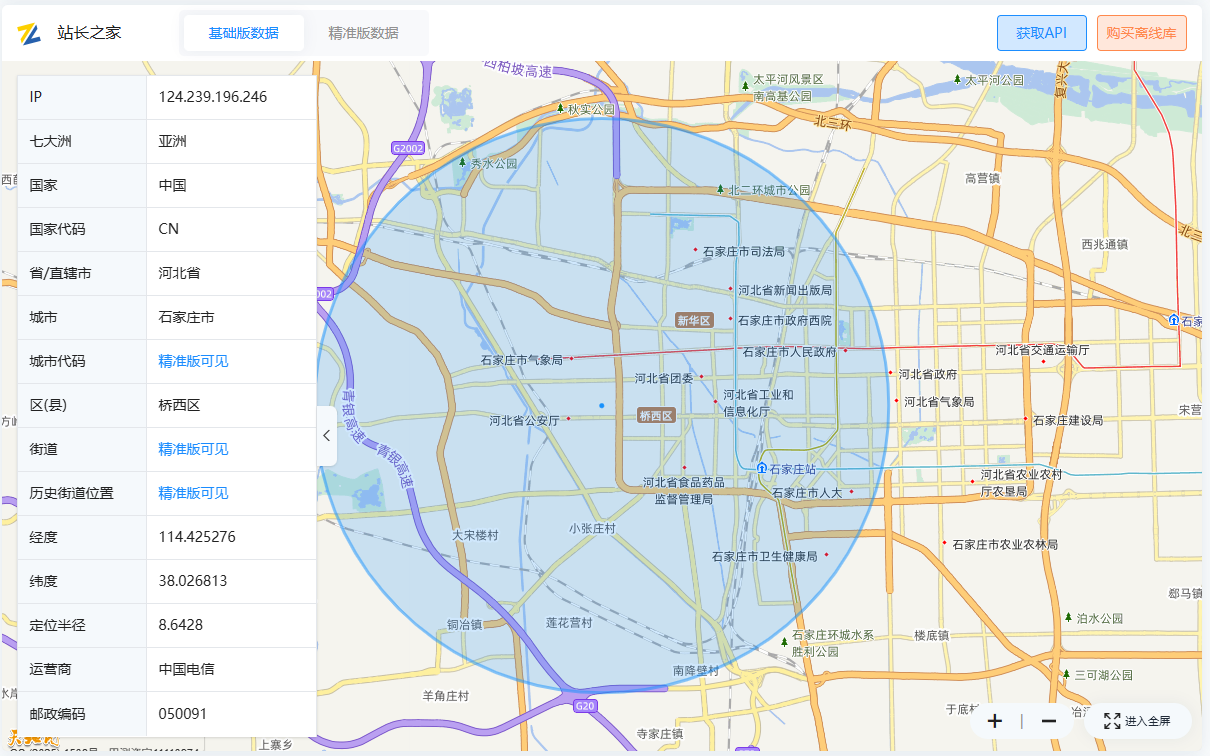
Task: Click the 定位半径 value 8.6428
Action: coord(181,625)
